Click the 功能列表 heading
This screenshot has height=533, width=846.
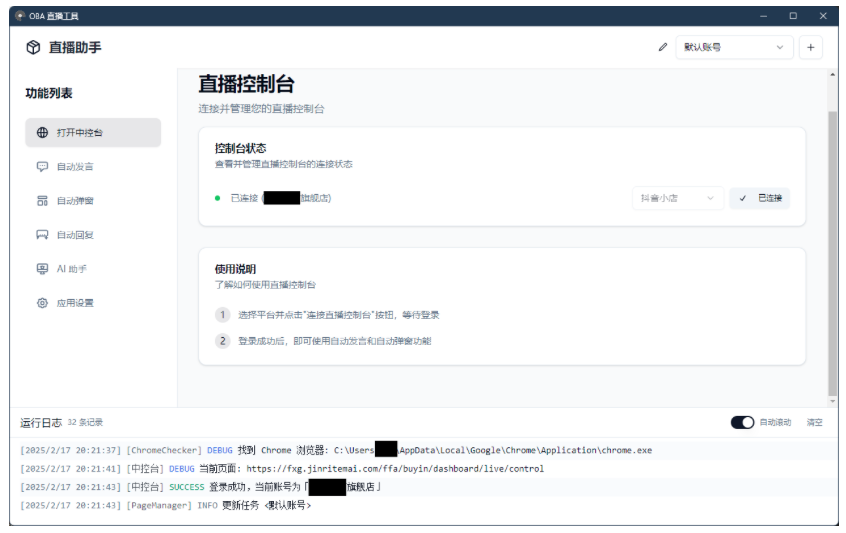coord(49,93)
